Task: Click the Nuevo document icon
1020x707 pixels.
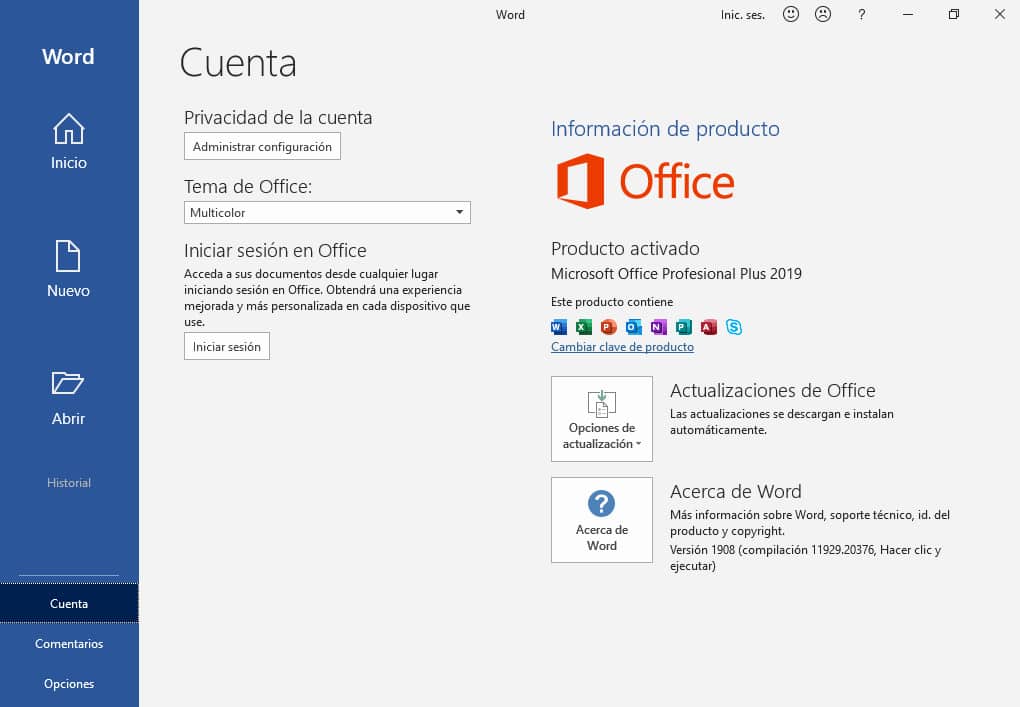Action: tap(68, 256)
